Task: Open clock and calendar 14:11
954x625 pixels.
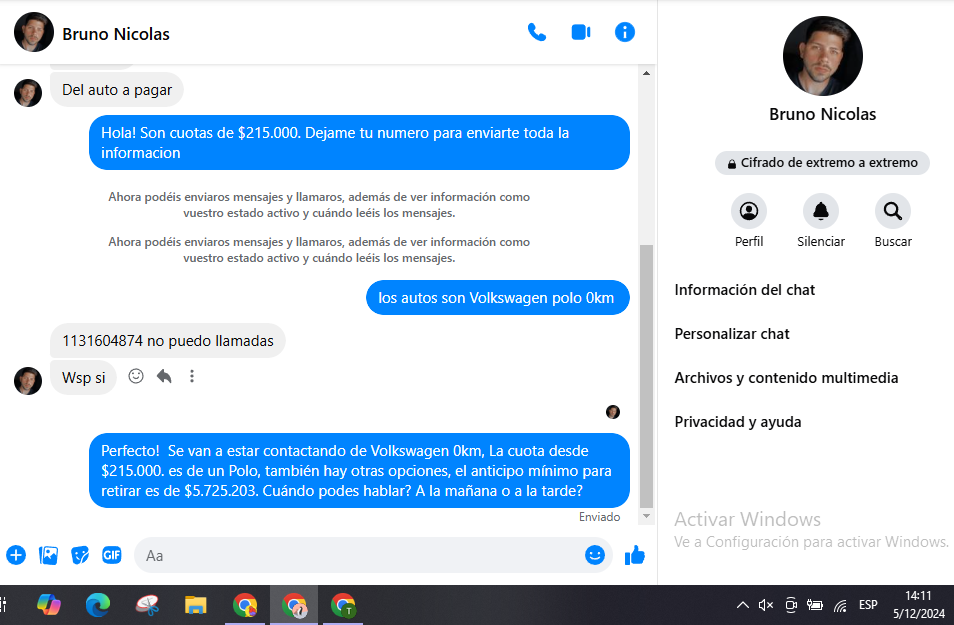Action: [919, 605]
